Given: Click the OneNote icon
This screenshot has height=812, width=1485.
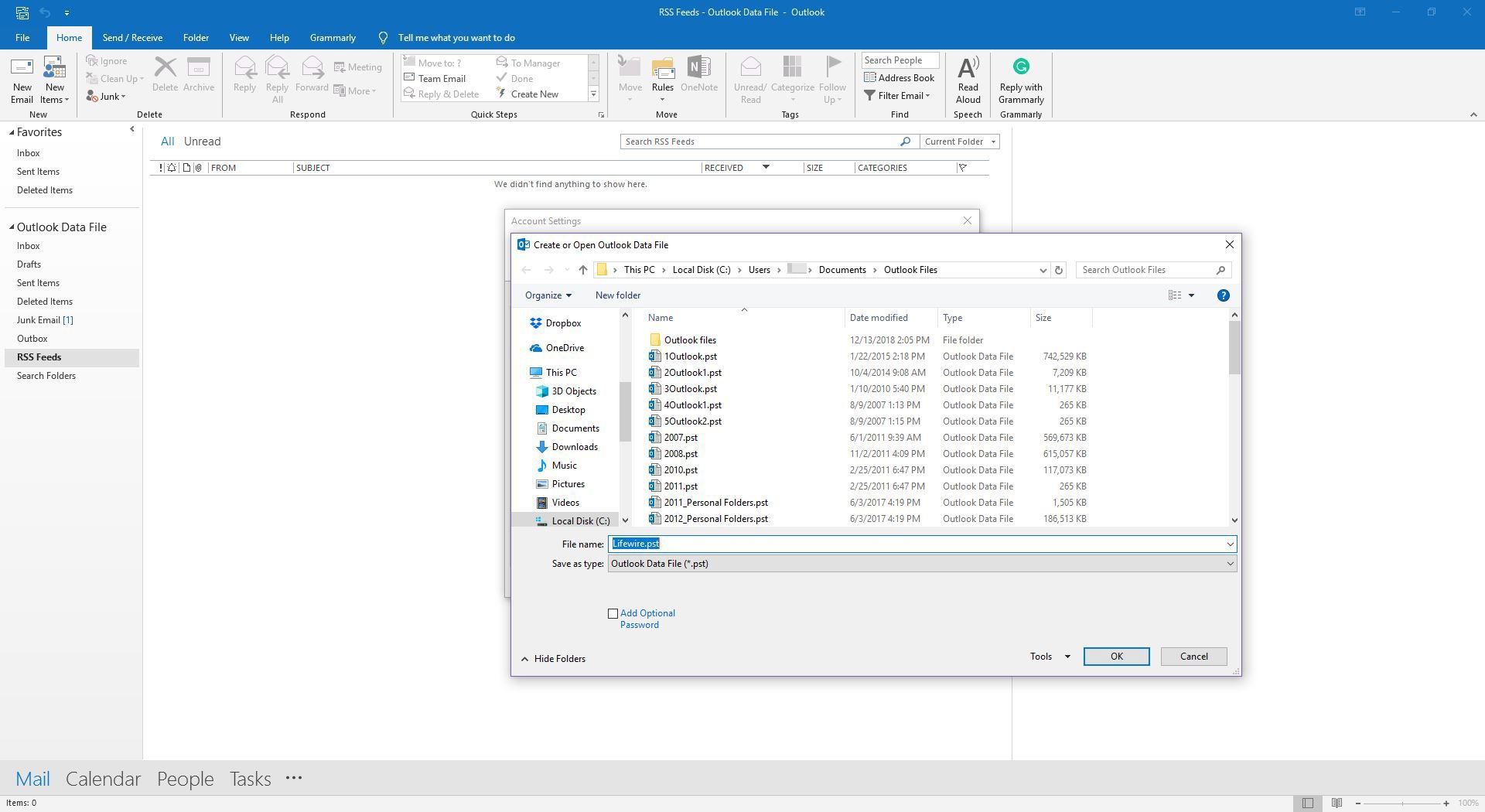Looking at the screenshot, I should pos(699,68).
